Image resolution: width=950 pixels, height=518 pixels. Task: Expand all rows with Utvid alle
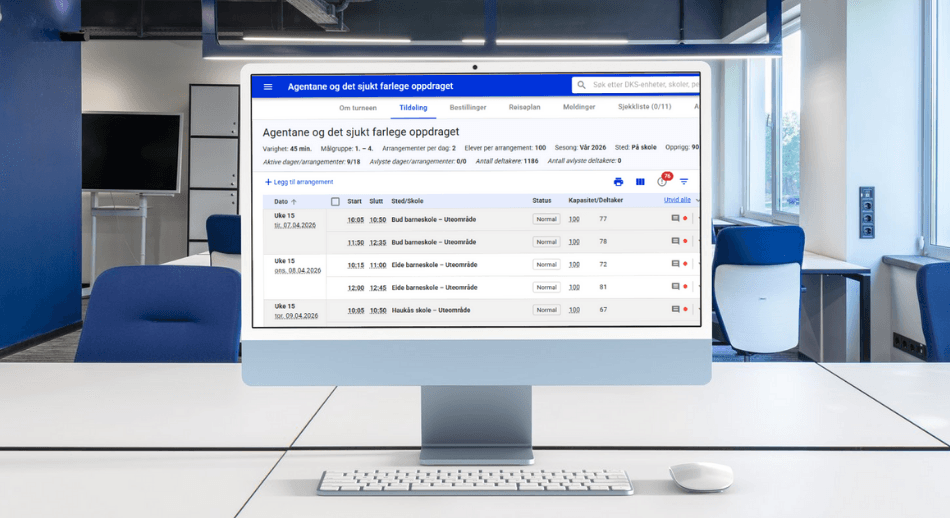[677, 200]
